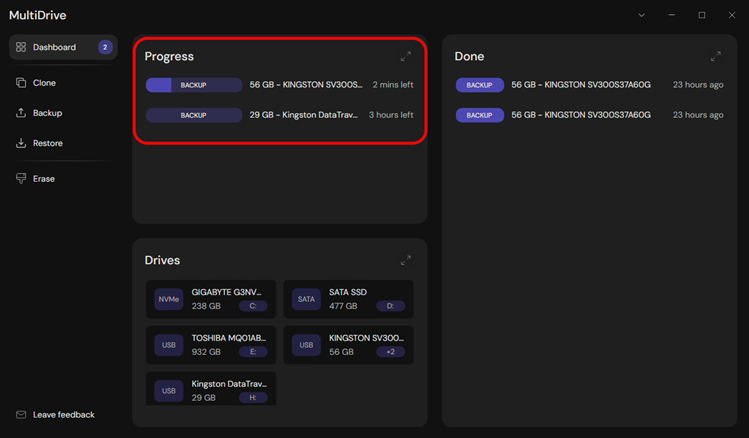Select the TOSHIBA USB drive entry
This screenshot has height=438, width=749.
(210, 345)
